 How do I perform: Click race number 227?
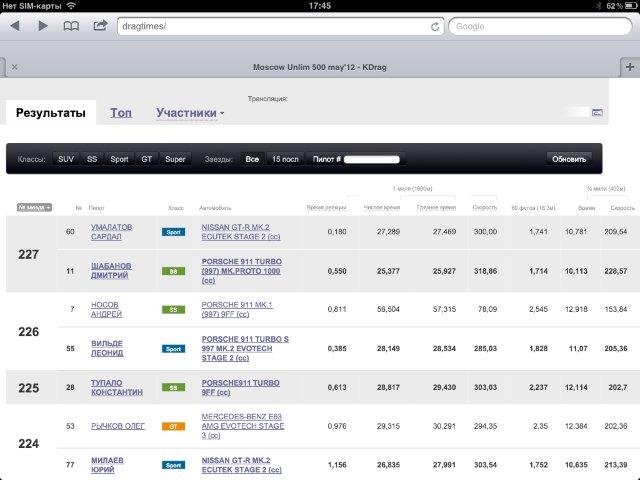click(29, 254)
